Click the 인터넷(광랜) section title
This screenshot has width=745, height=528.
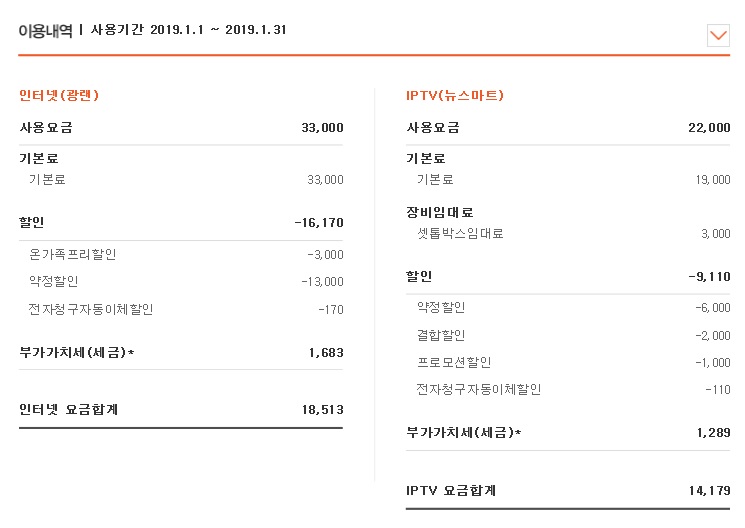[x=59, y=96]
